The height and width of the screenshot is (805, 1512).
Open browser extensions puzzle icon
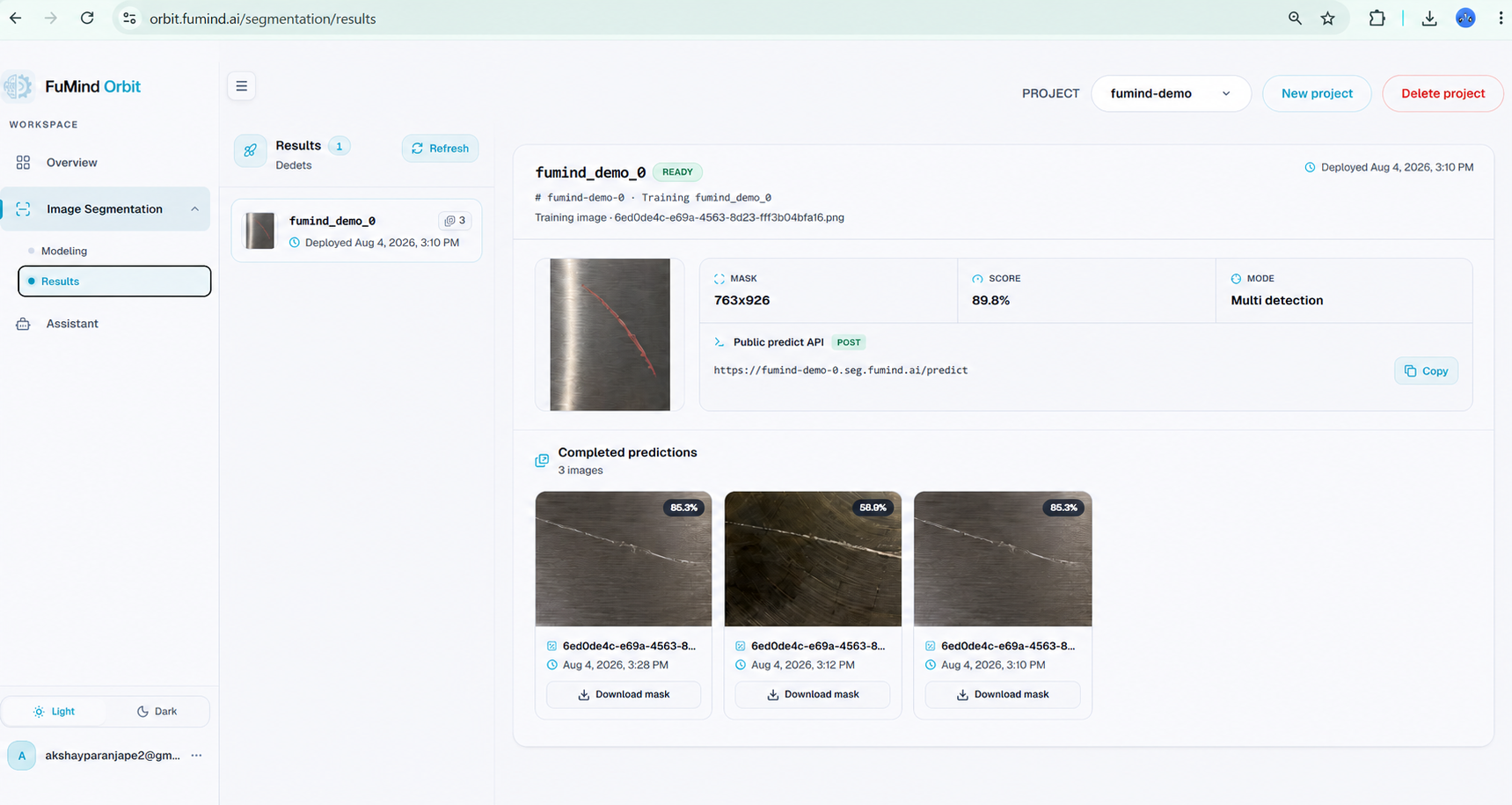(1377, 18)
